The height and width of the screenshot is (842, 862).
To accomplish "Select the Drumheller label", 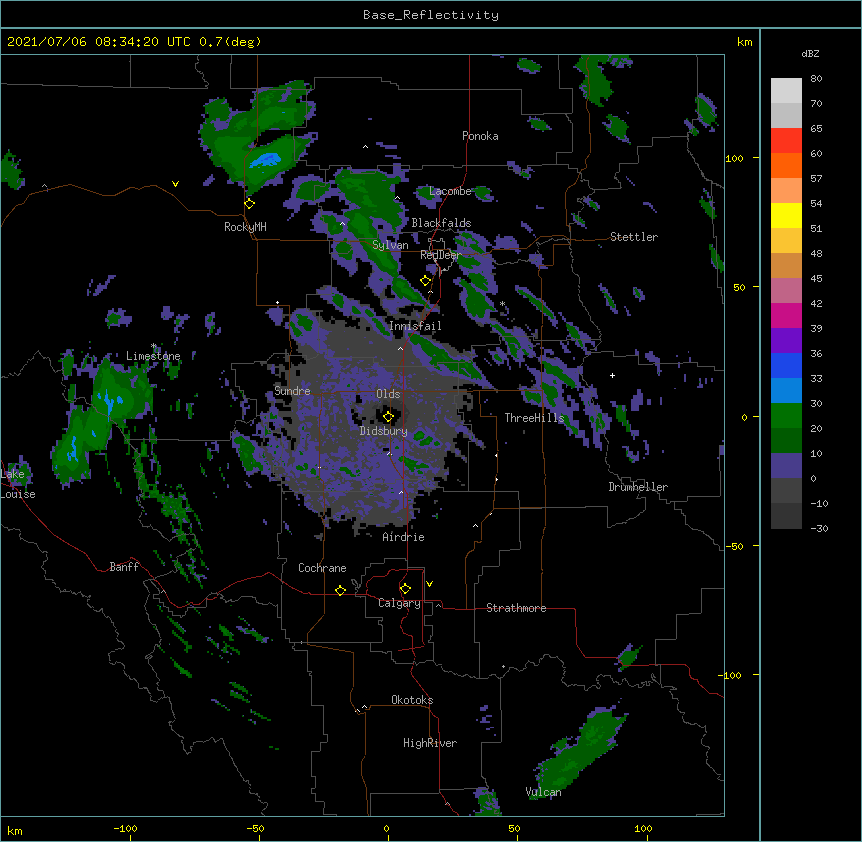I will (x=638, y=487).
